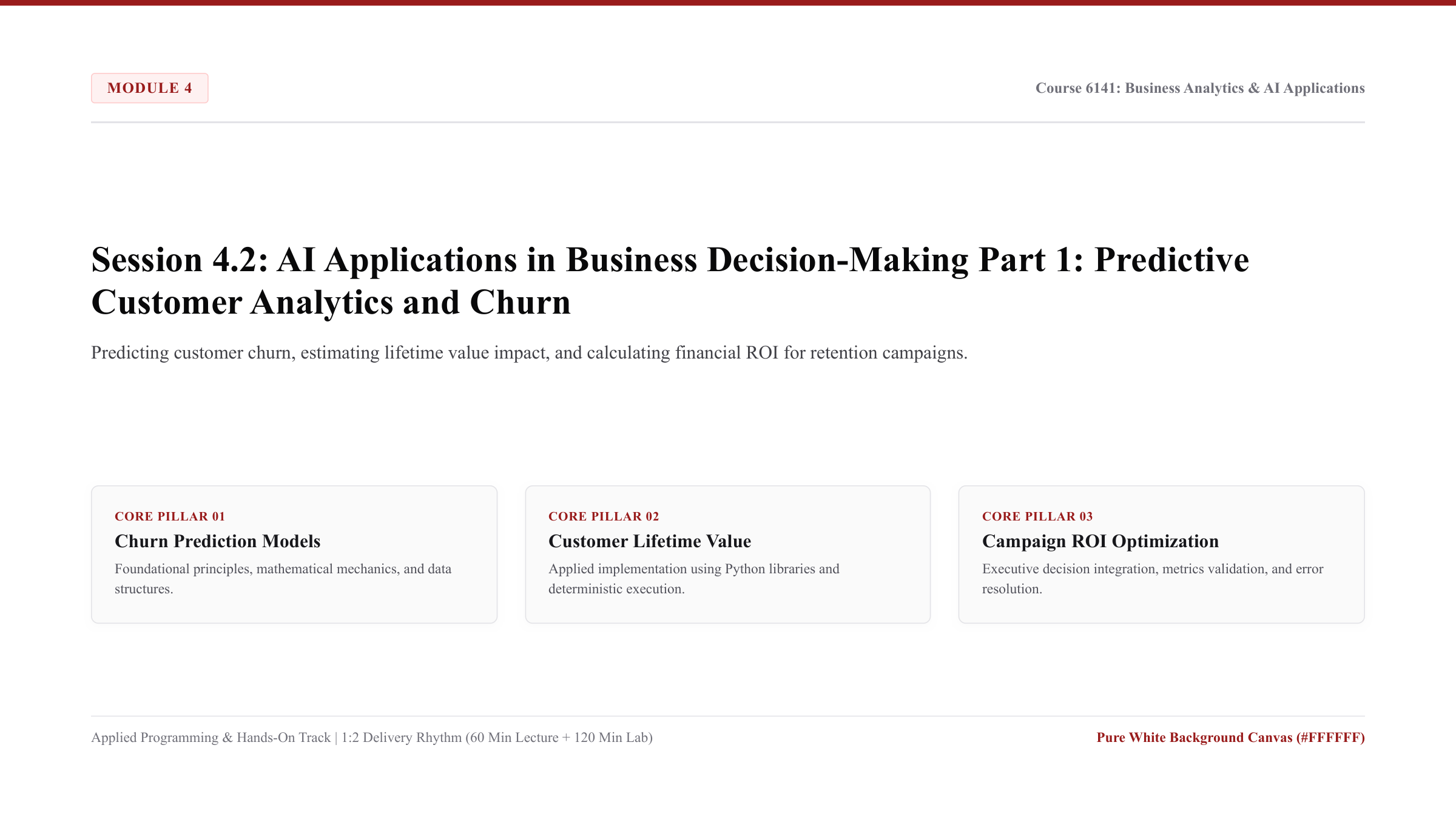This screenshot has width=1456, height=819.
Task: Click the 'Executive decision integration' description text
Action: (x=1153, y=579)
